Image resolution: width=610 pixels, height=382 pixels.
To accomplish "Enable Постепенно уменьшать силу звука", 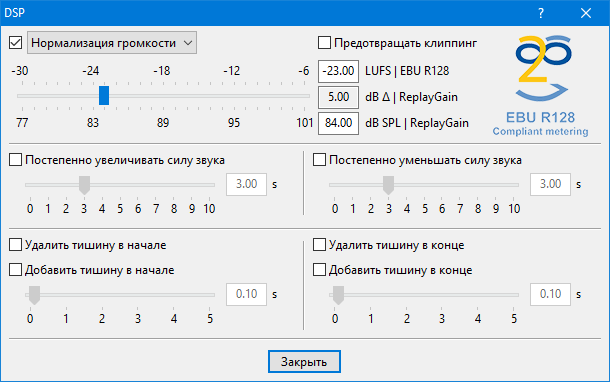I will [319, 160].
